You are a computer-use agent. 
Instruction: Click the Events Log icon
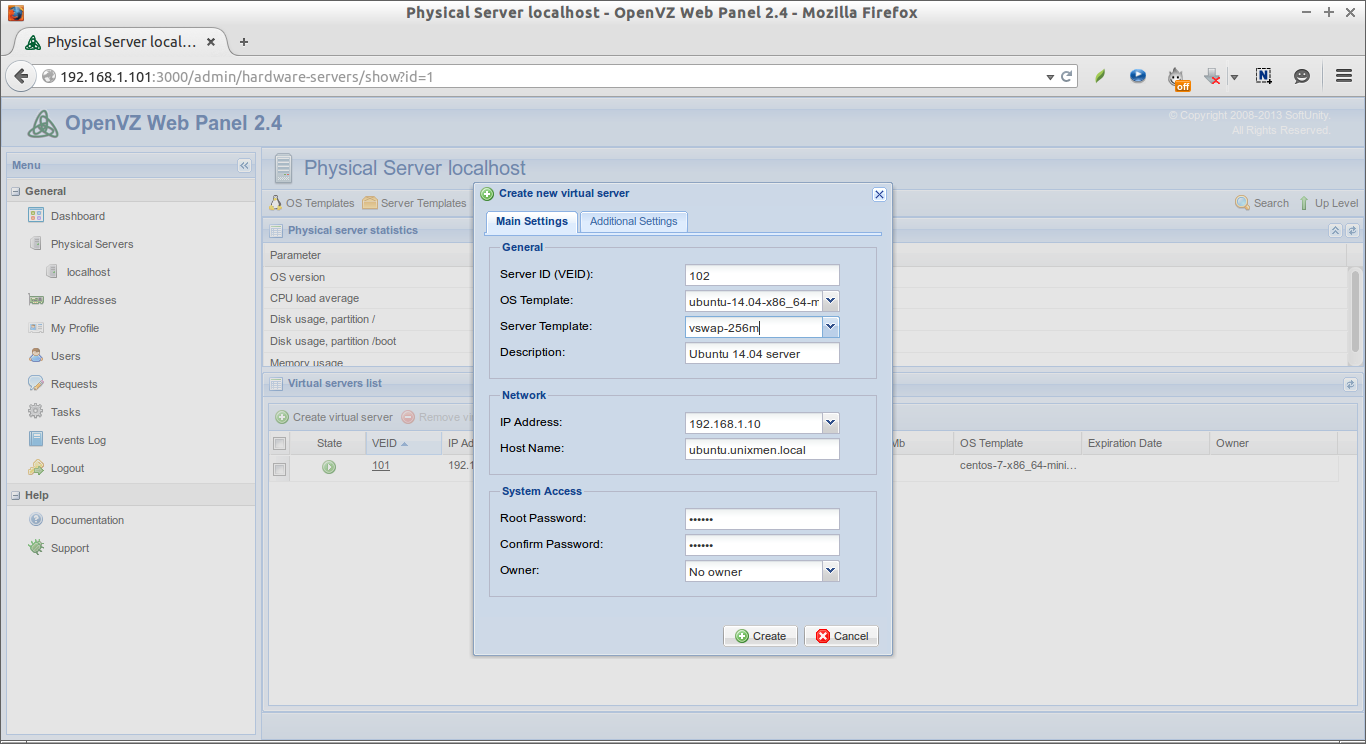36,440
